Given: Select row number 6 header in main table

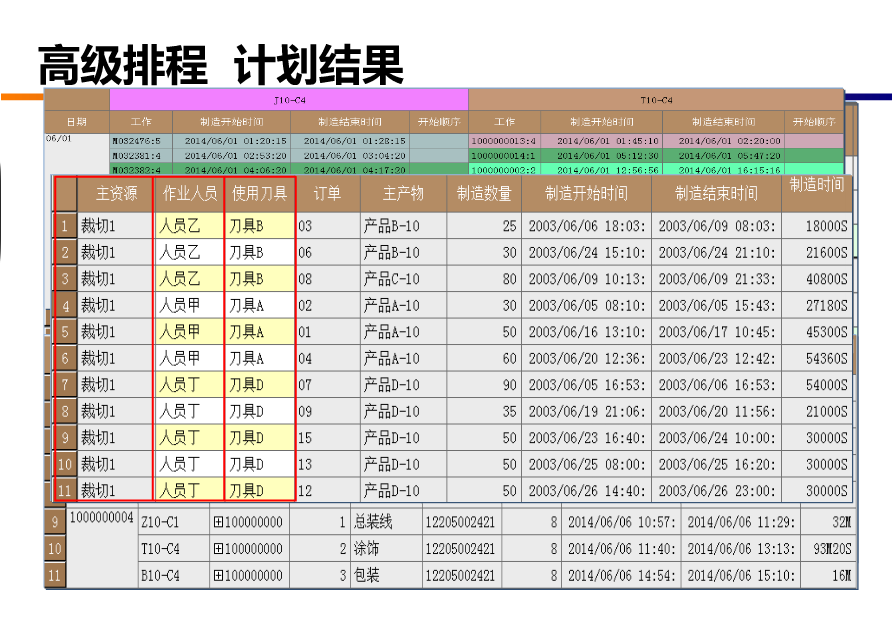Looking at the screenshot, I should pyautogui.click(x=65, y=358).
